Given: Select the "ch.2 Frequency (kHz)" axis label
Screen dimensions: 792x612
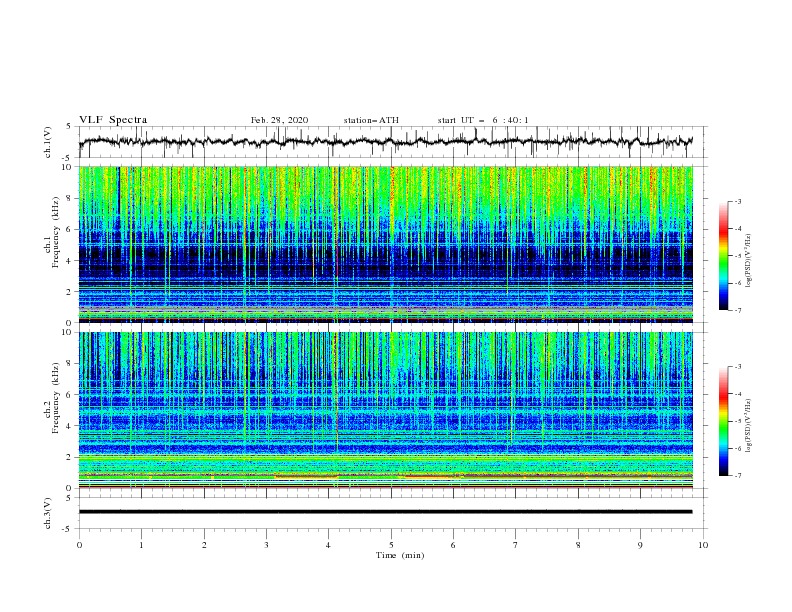Looking at the screenshot, I should pos(52,398).
